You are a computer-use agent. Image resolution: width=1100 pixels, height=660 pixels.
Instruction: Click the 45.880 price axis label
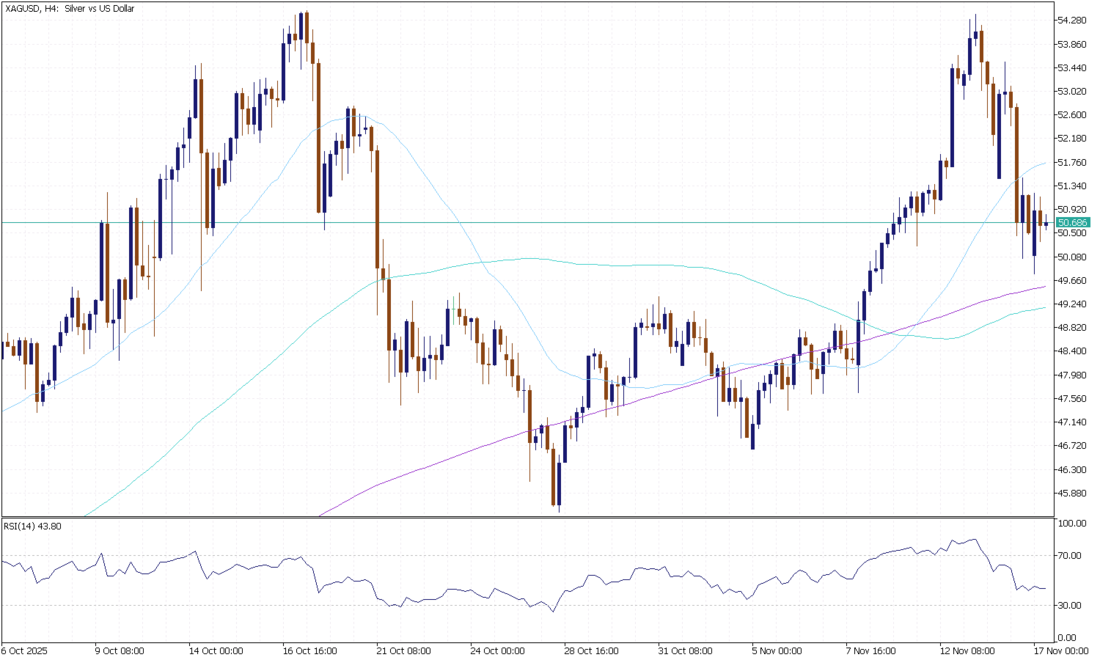(x=1072, y=493)
